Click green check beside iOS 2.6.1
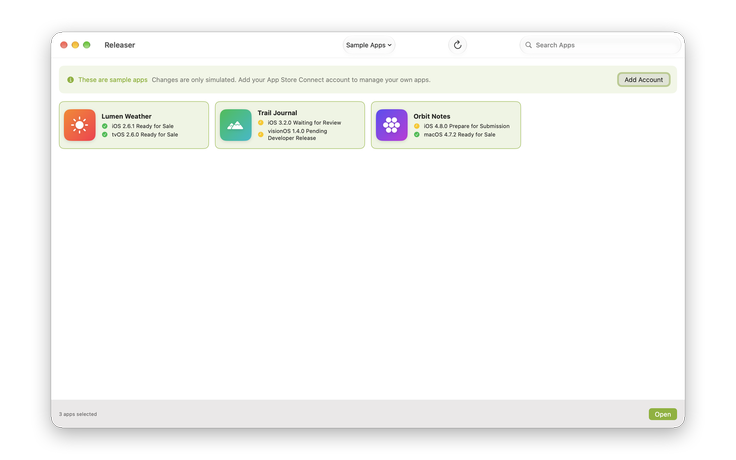This screenshot has height=460, width=736. pos(105,126)
